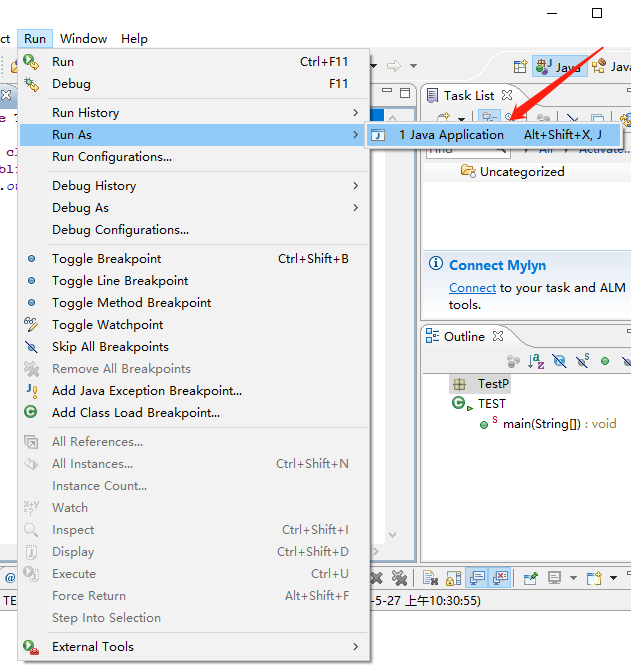Click the Remove All Terminated Launches console icon

(399, 578)
